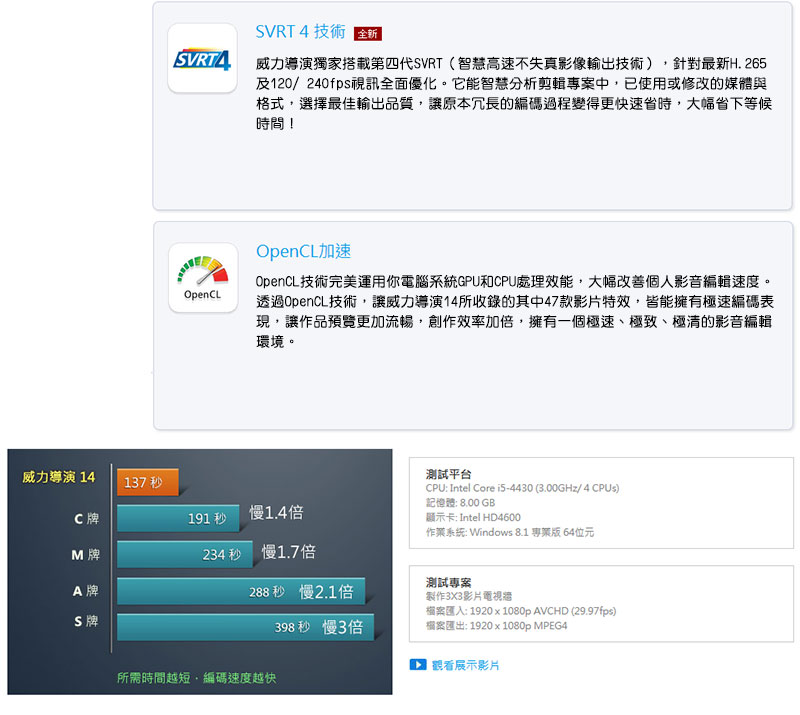Select the SVRT 4 技術 heading
Viewport: 800px width, 715px height.
301,32
